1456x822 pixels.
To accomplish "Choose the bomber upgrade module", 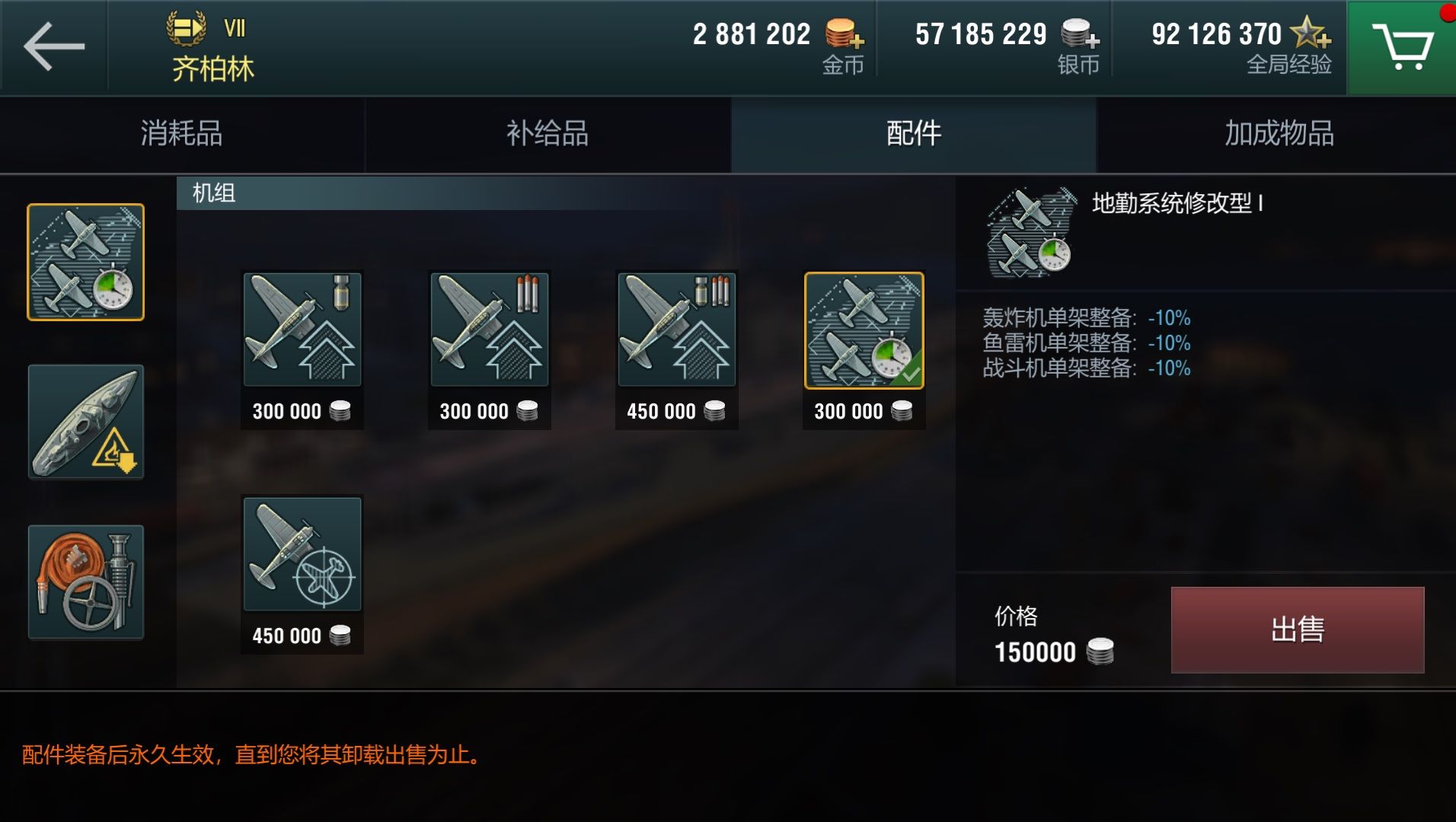I will (x=302, y=329).
